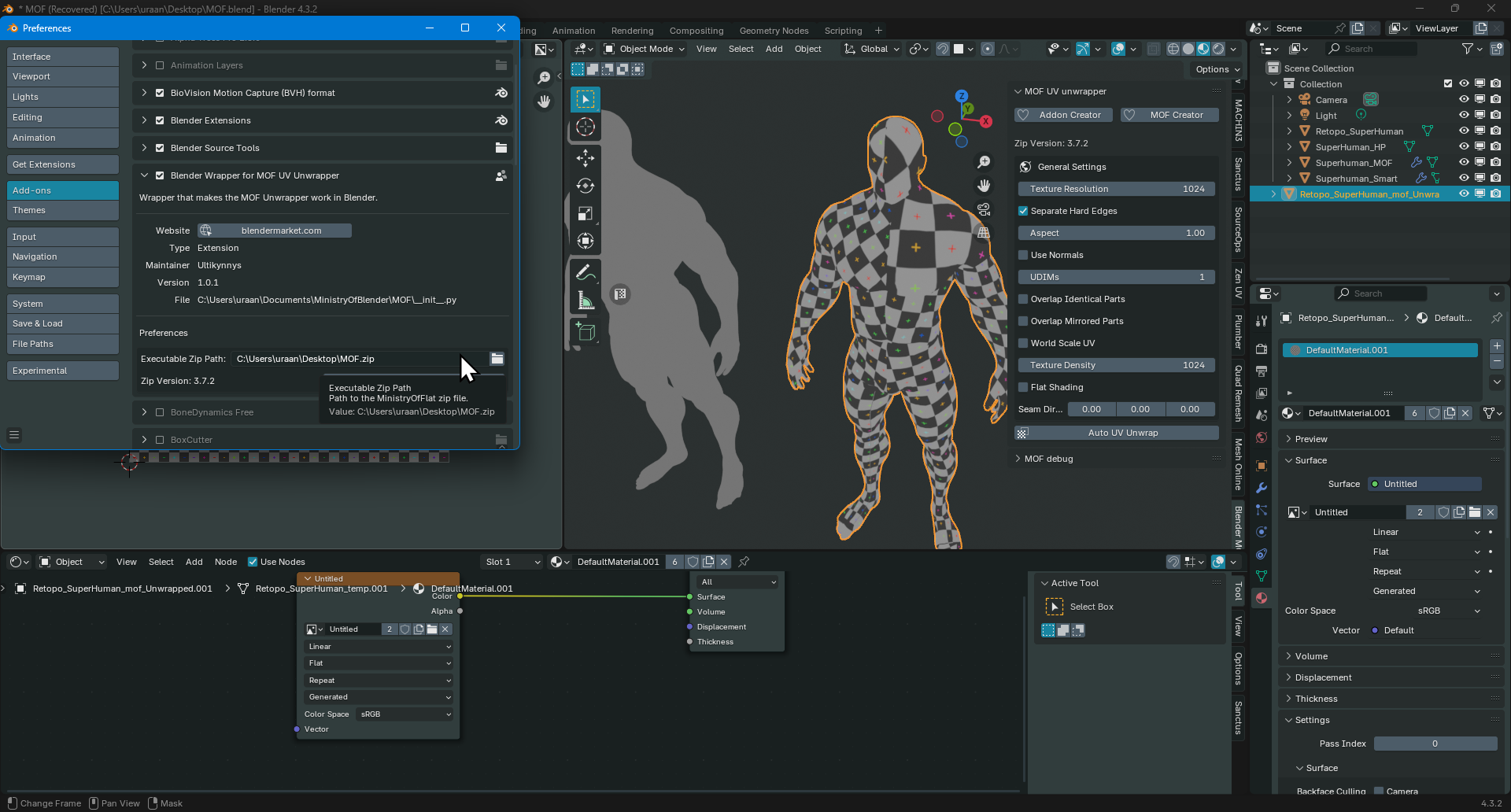Open the Render properties tab
Viewport: 1511px width, 812px height.
[x=1262, y=349]
